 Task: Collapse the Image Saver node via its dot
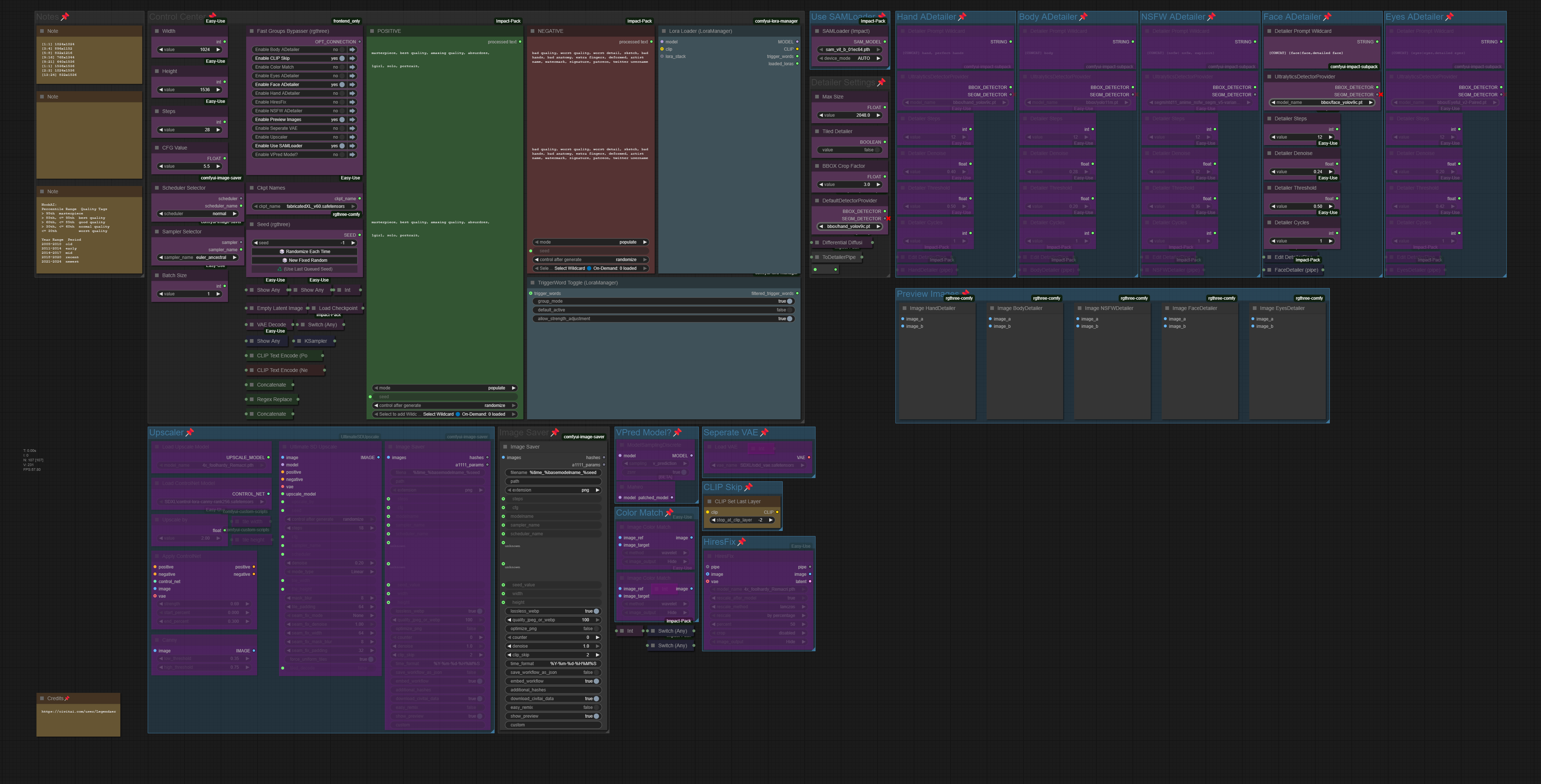[x=505, y=447]
